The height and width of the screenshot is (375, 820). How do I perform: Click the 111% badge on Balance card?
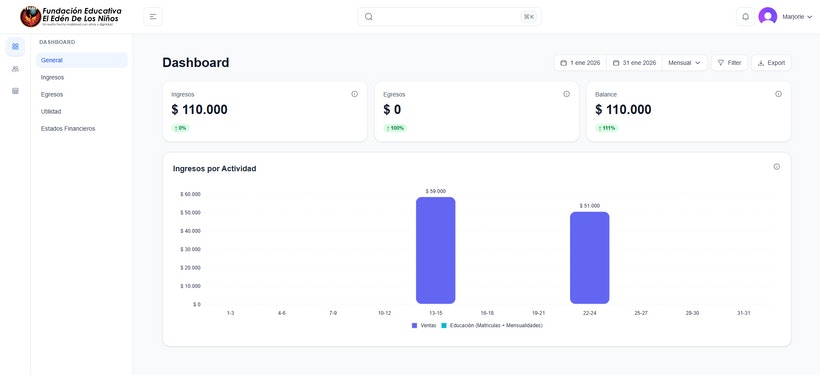pyautogui.click(x=607, y=128)
